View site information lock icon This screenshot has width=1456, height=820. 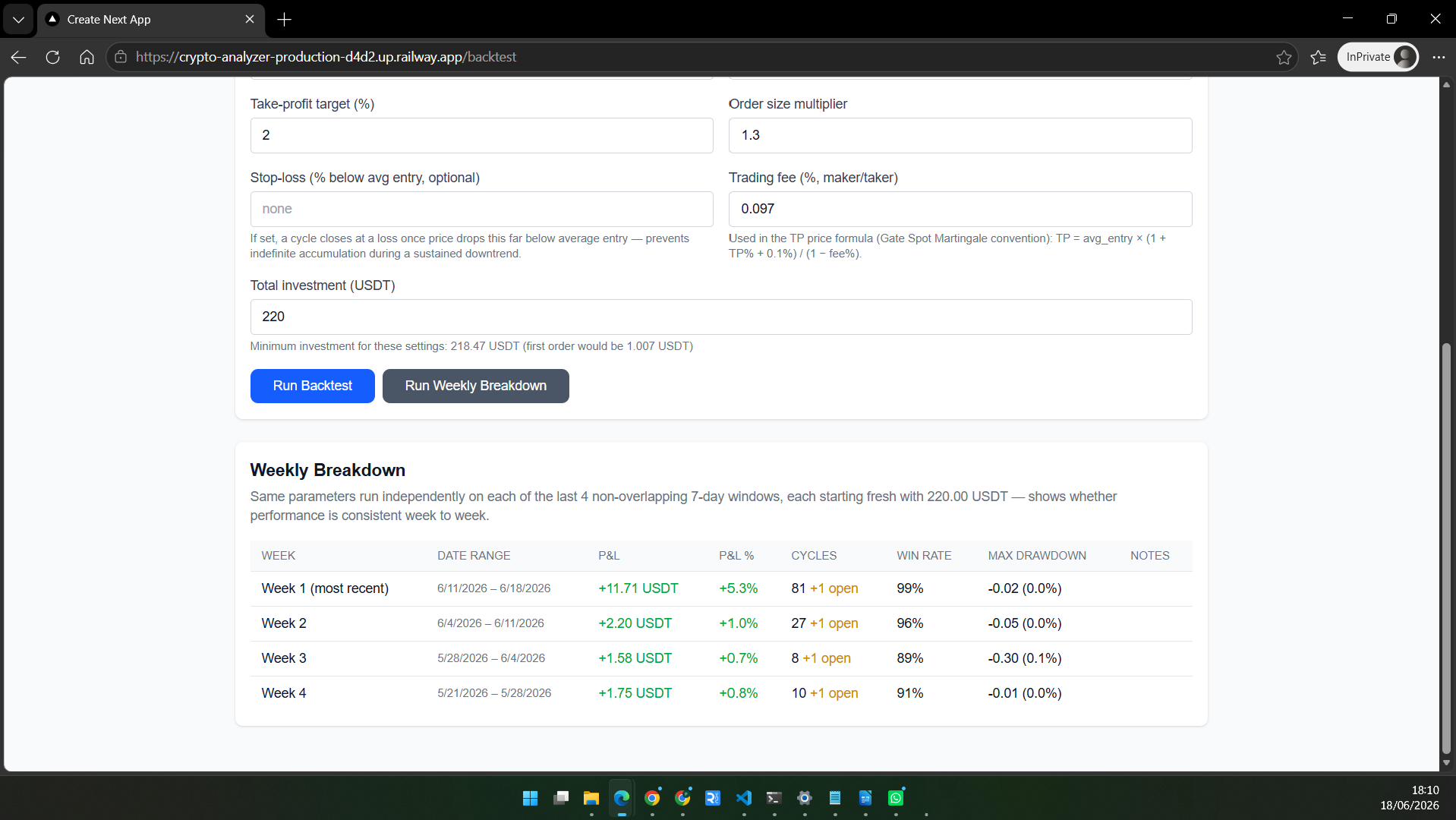pos(121,57)
